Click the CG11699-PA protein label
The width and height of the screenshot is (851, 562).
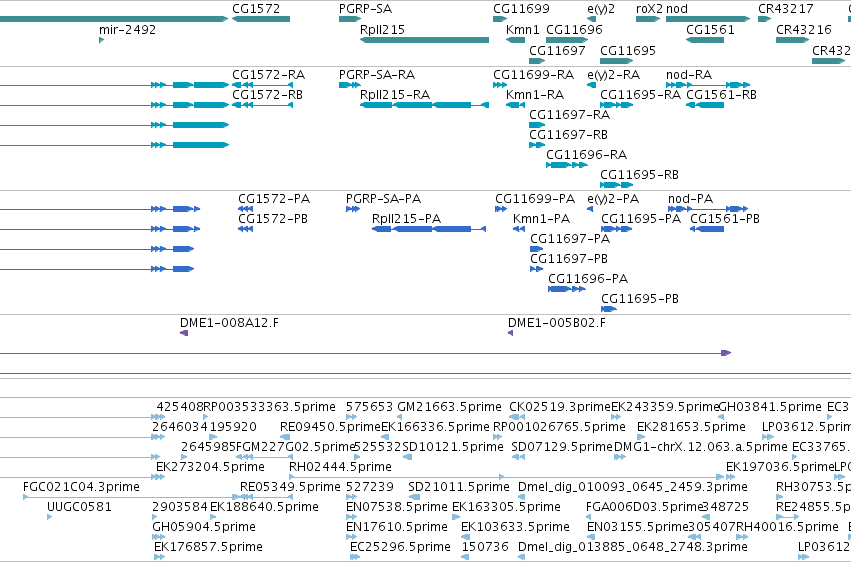click(x=535, y=199)
